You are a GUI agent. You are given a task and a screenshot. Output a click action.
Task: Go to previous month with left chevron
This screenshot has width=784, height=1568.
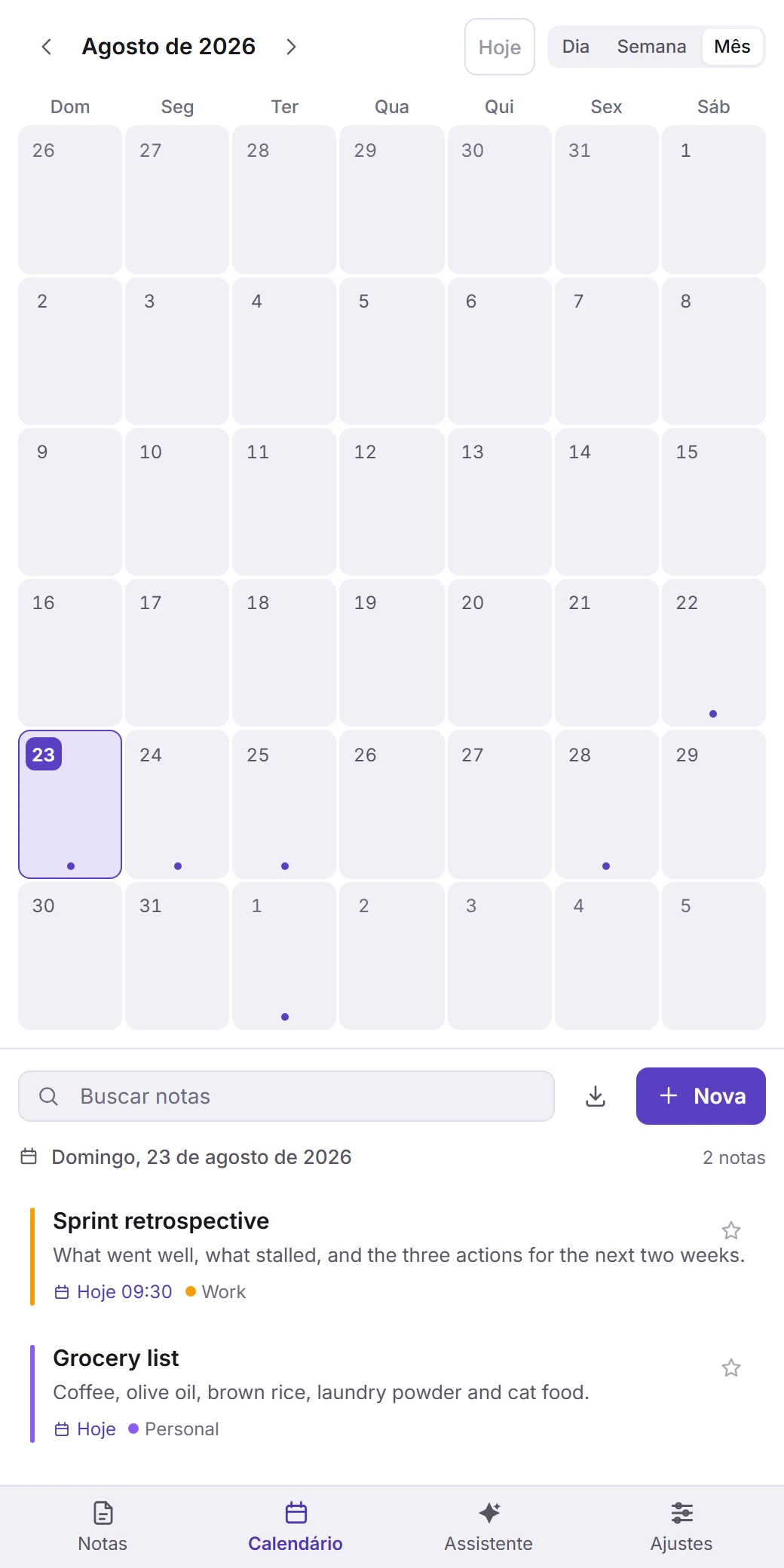click(47, 47)
